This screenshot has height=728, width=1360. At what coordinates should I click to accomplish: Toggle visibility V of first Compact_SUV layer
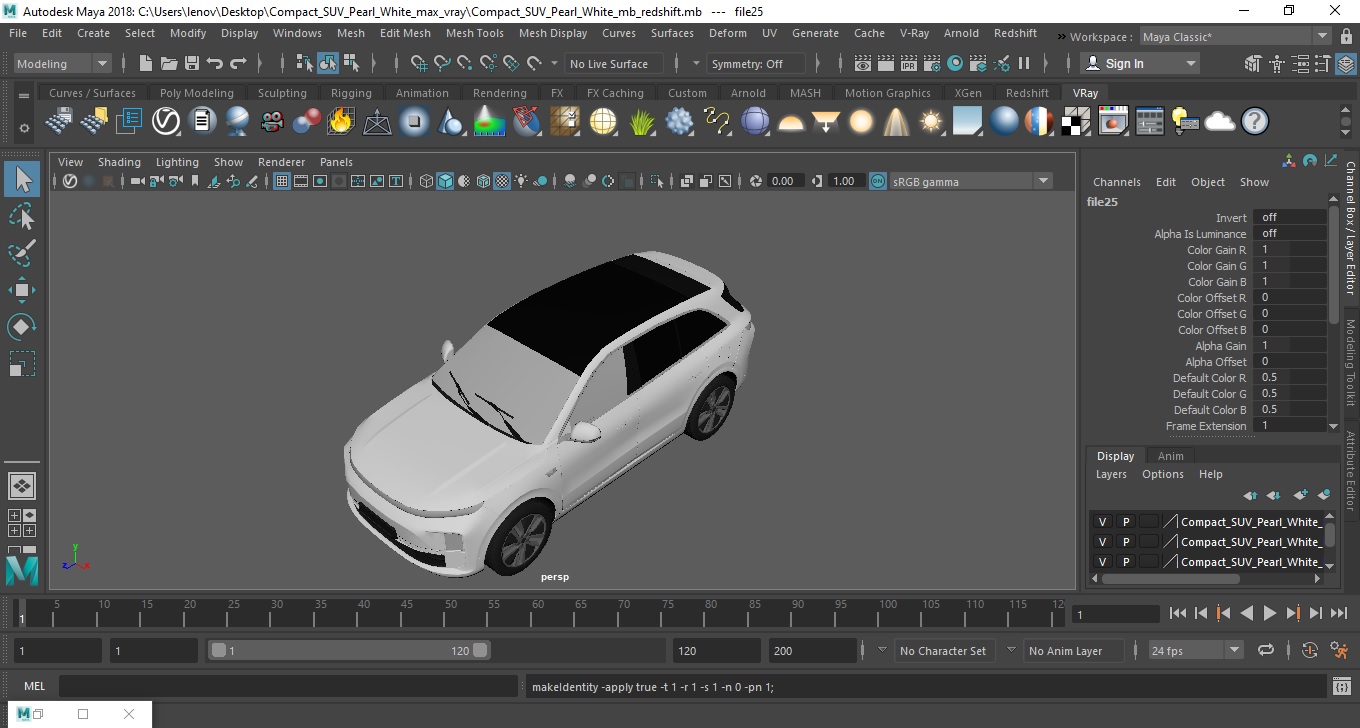1102,522
